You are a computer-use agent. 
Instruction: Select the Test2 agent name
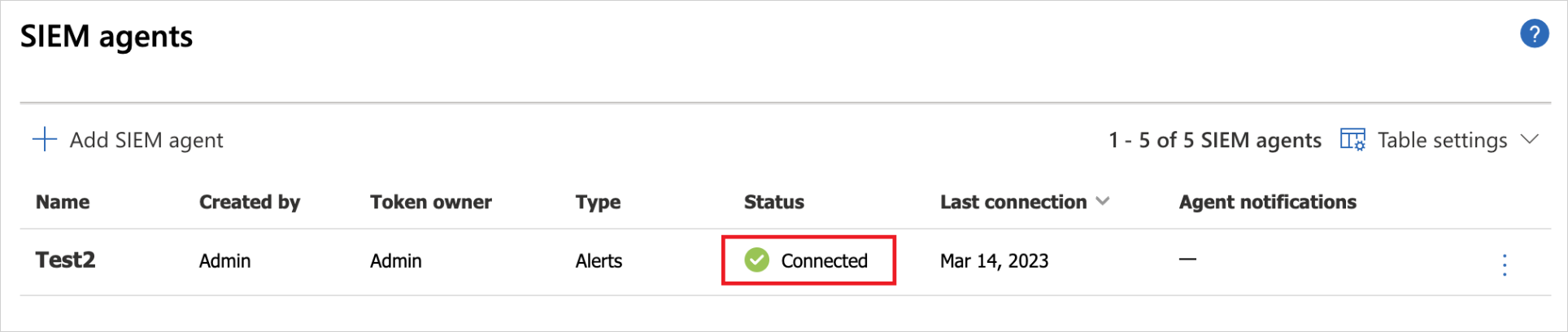(x=65, y=260)
